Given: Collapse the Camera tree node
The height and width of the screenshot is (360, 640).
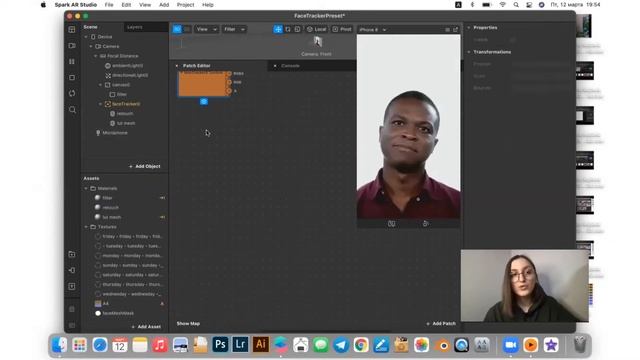Looking at the screenshot, I should tap(91, 47).
